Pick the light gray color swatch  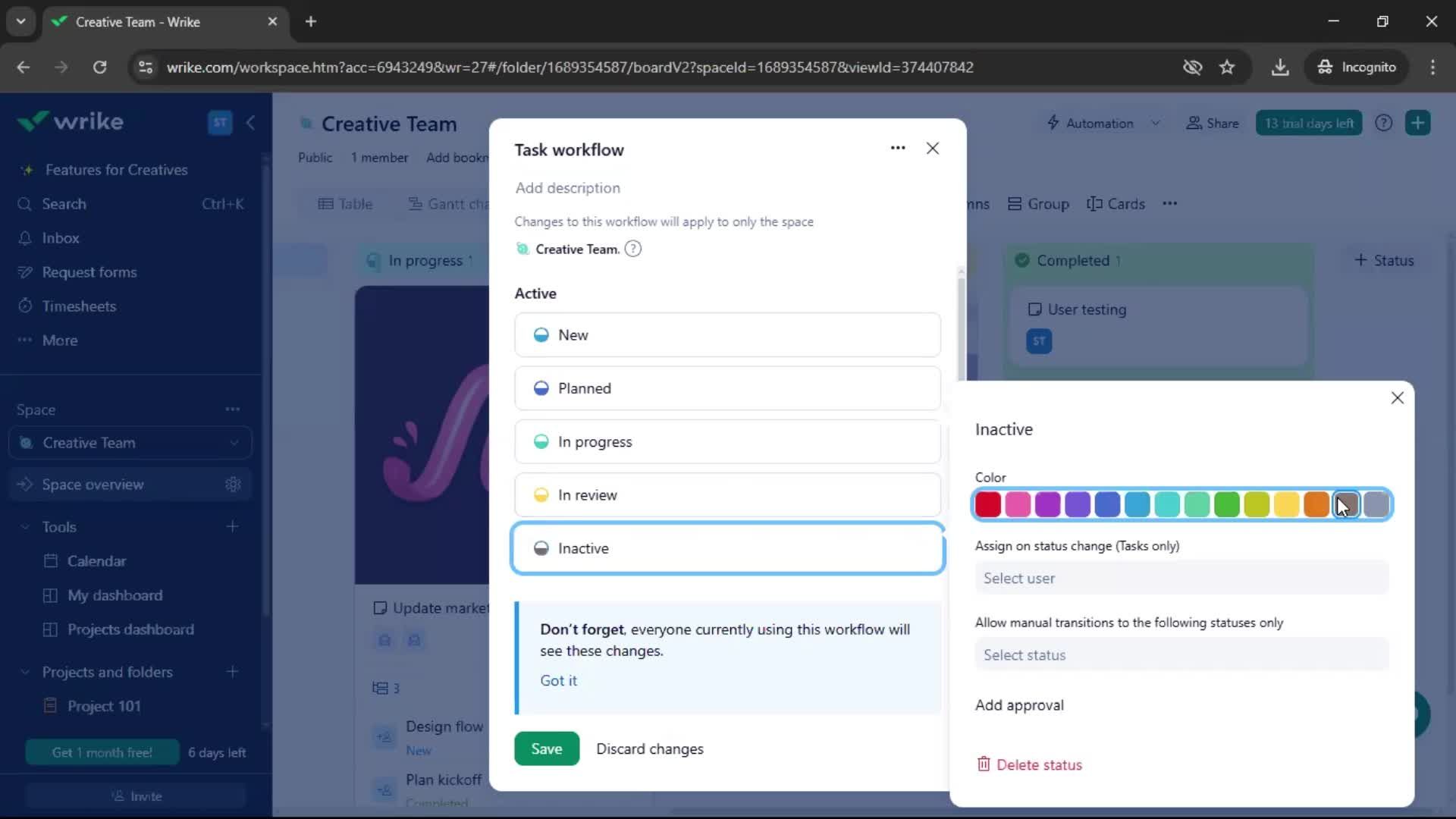pos(1376,504)
